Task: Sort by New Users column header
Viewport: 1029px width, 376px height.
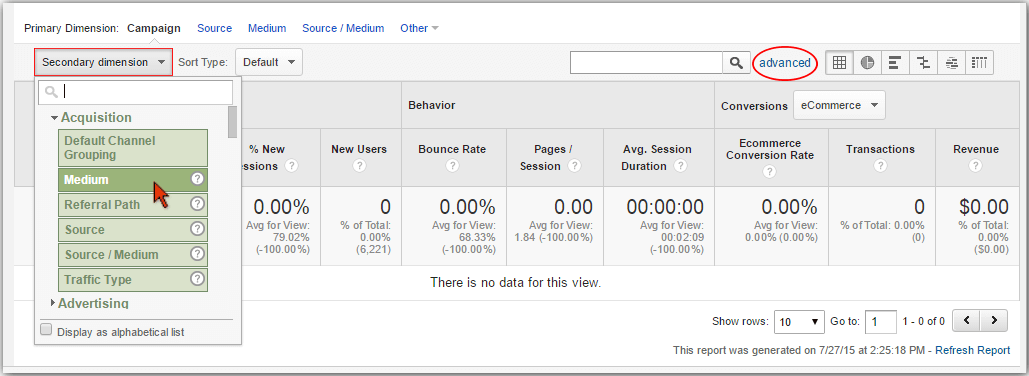Action: [359, 149]
